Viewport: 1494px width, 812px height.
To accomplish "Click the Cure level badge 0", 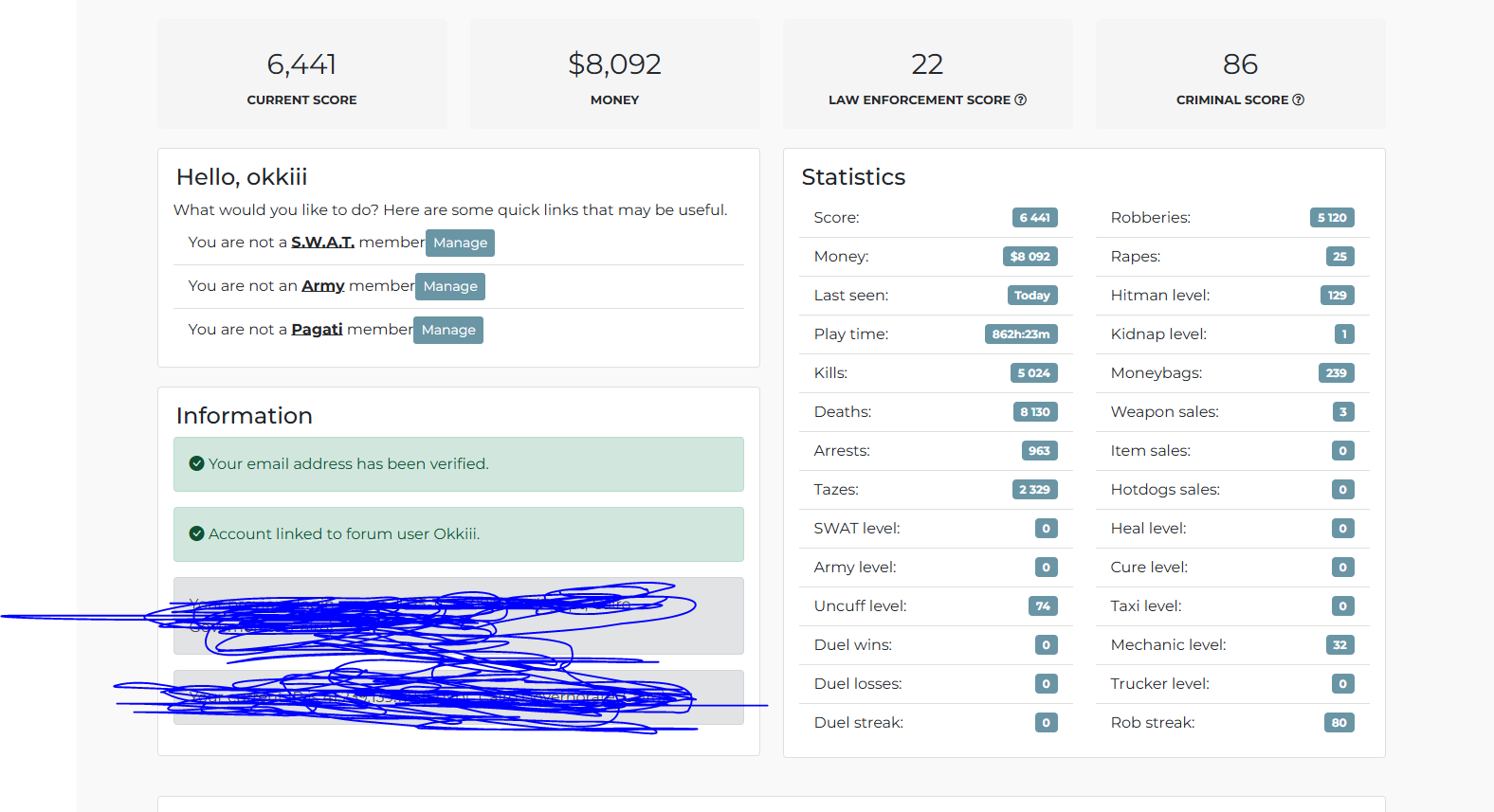I will [x=1343, y=568].
